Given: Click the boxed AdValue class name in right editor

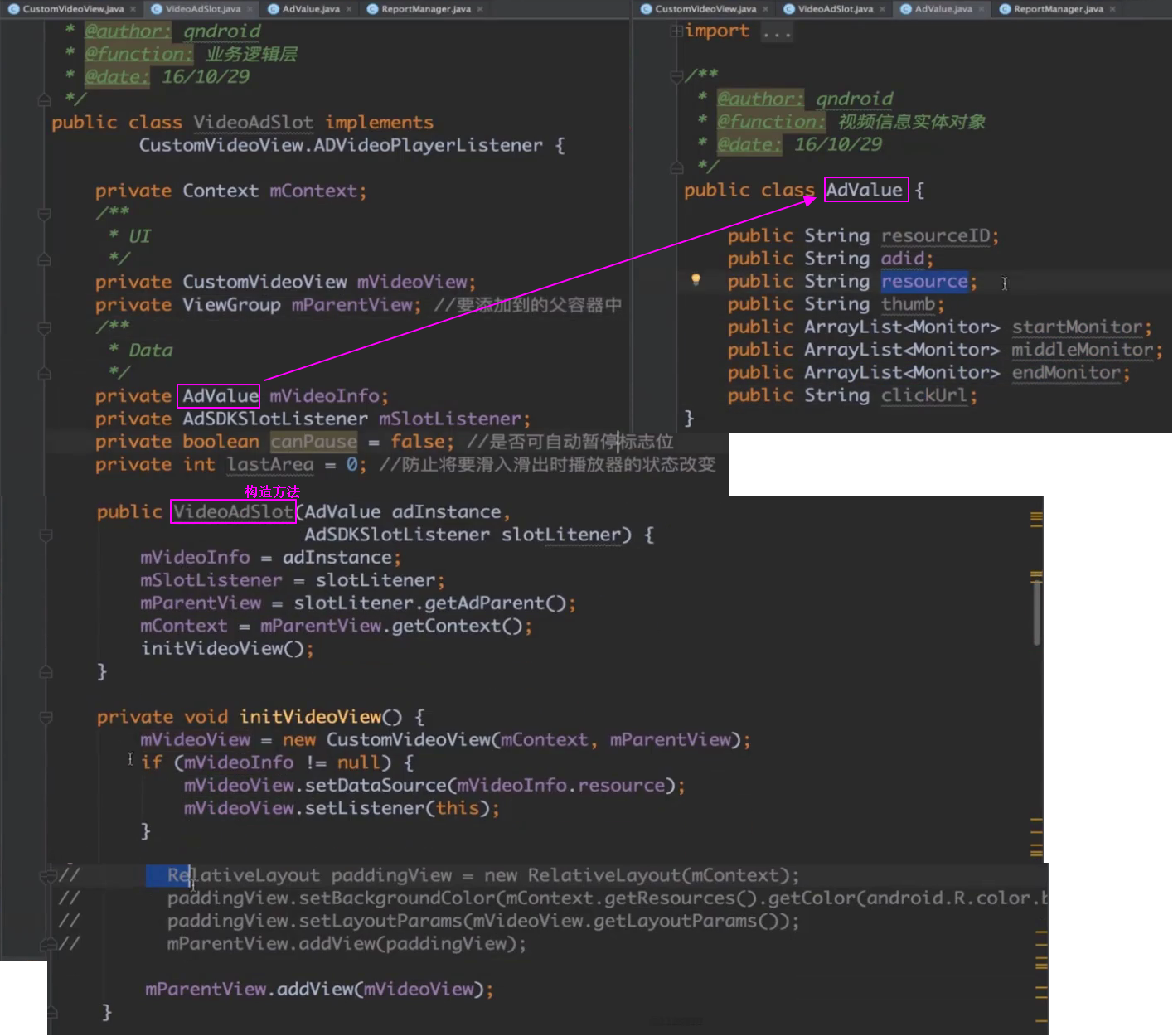Looking at the screenshot, I should 865,190.
